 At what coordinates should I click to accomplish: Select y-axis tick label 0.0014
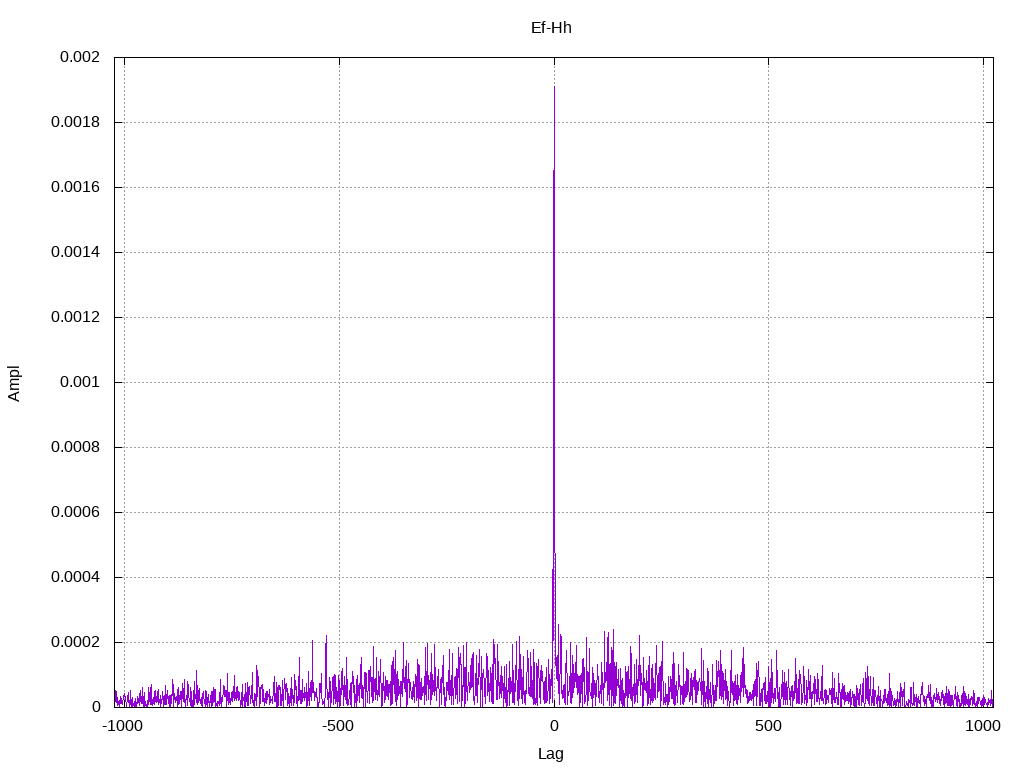click(x=76, y=252)
